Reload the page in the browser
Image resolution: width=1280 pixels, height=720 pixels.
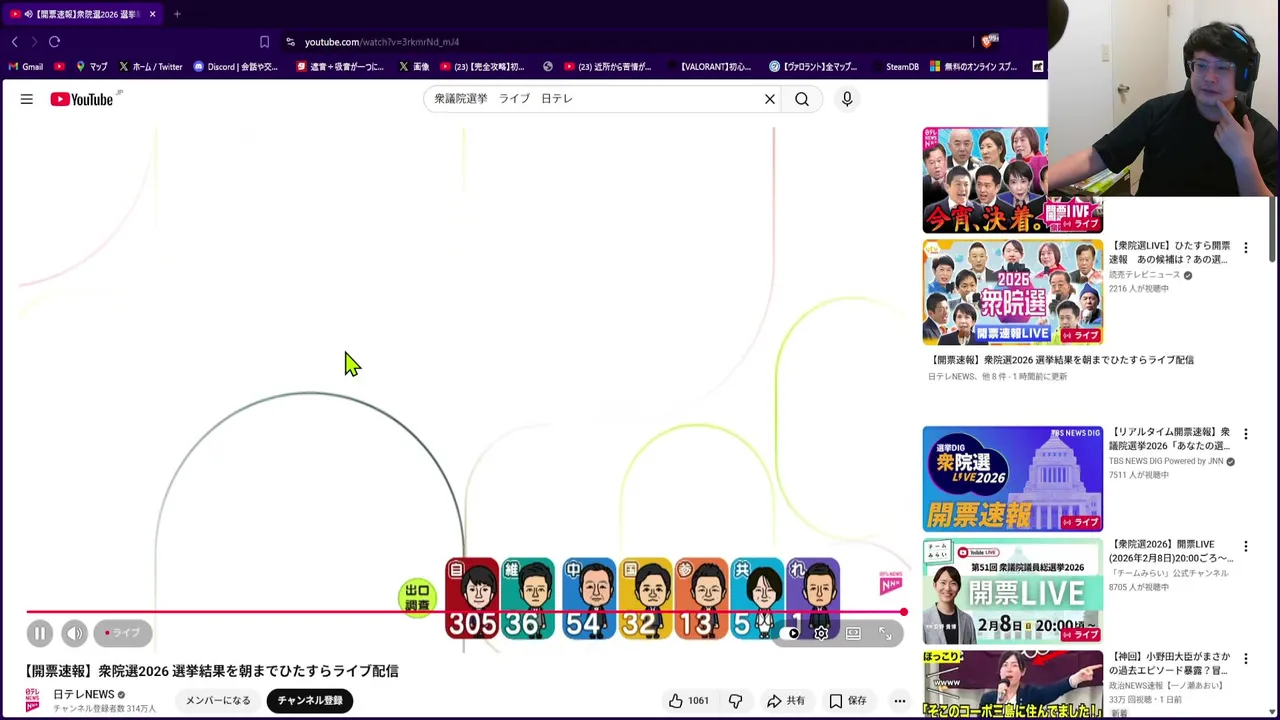click(x=54, y=42)
